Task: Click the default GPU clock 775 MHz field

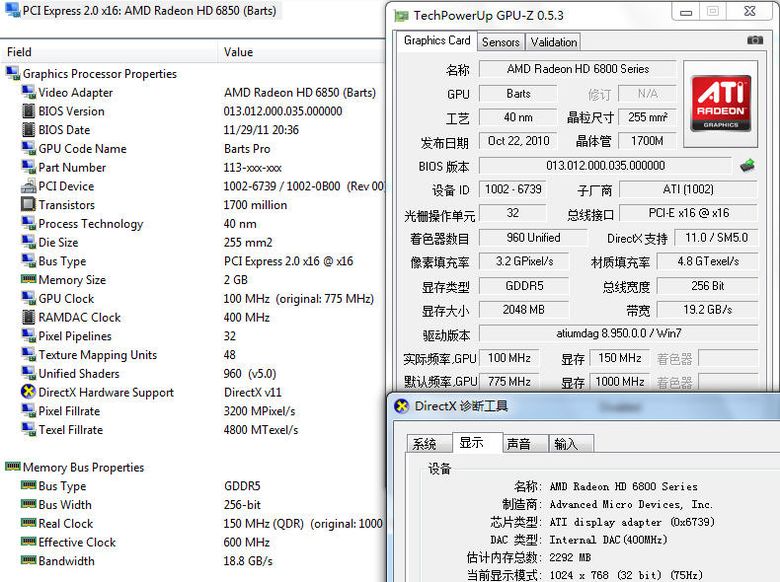Action: tap(509, 382)
